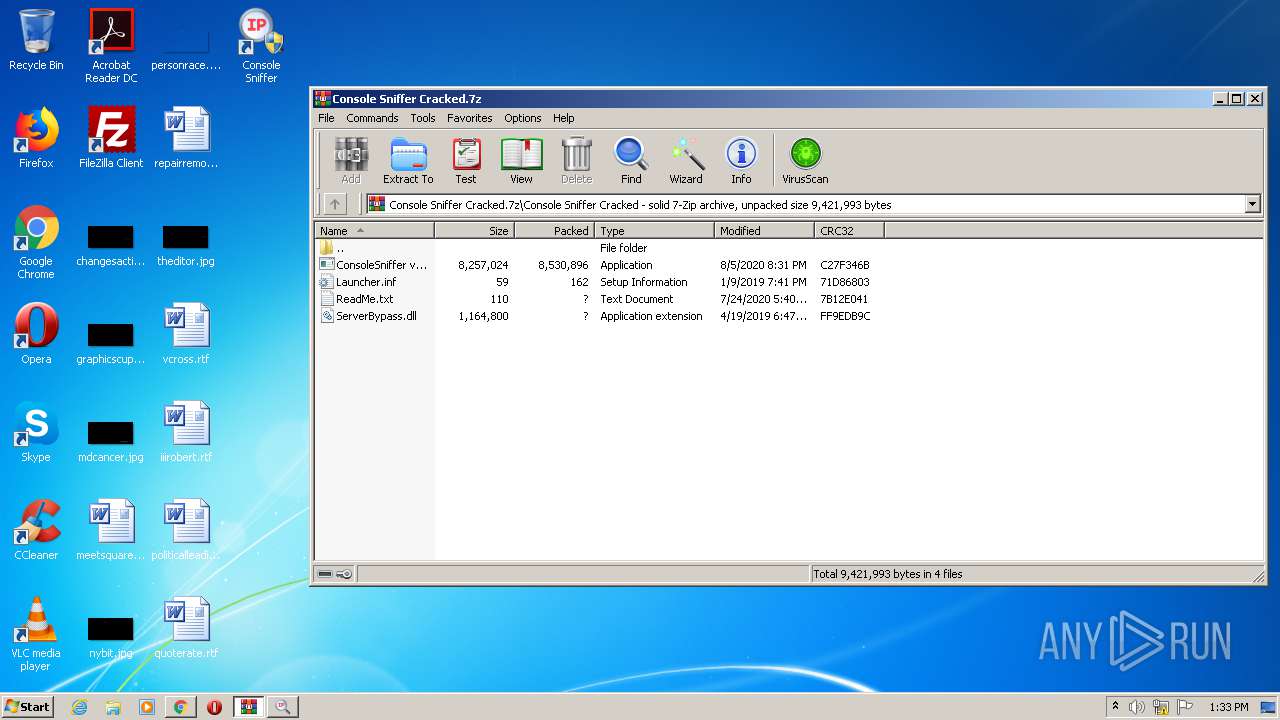Click the Start button

pyautogui.click(x=27, y=706)
